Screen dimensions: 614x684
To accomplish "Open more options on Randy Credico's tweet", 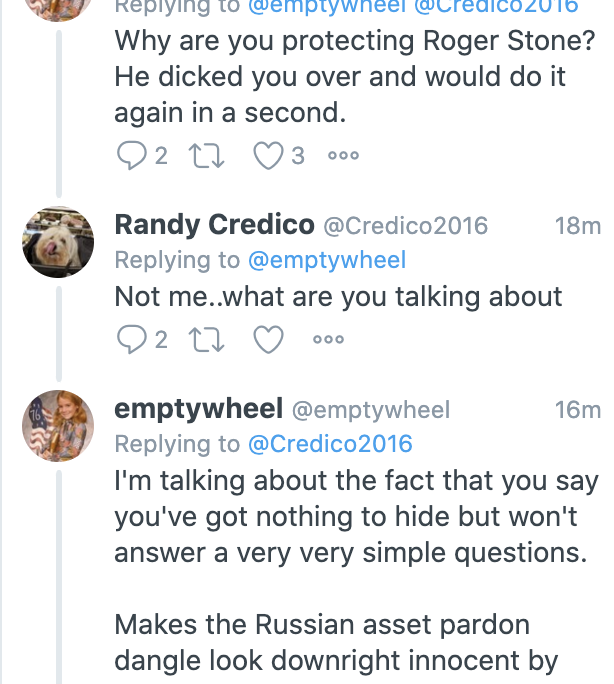I will click(328, 340).
